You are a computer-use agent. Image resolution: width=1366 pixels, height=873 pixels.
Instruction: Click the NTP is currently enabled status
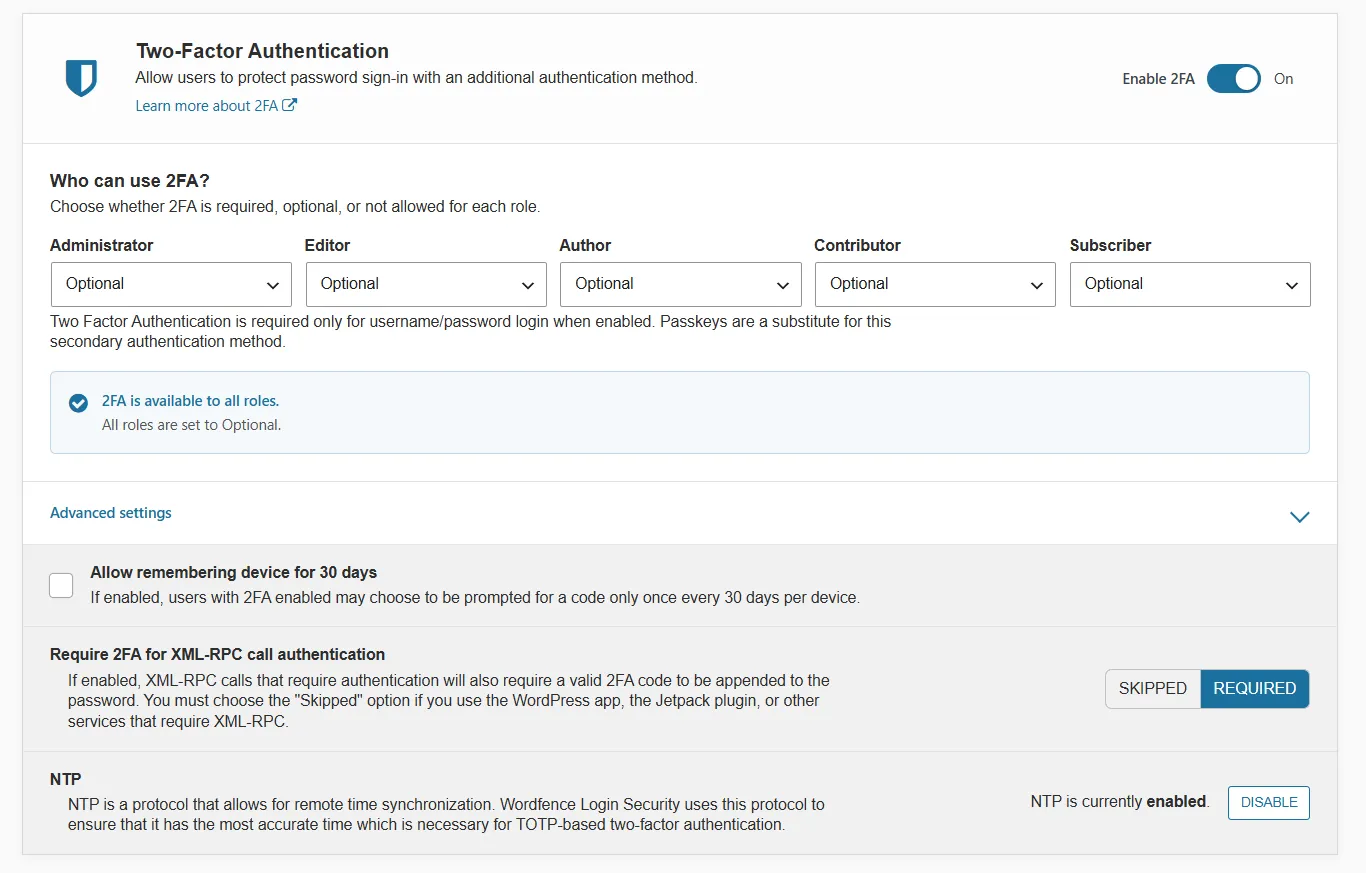coord(1120,802)
